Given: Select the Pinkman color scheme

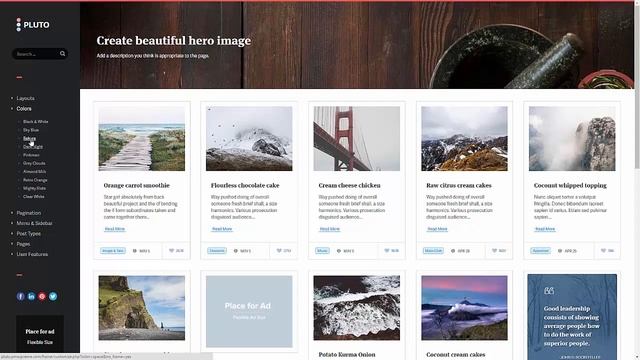Looking at the screenshot, I should point(31,155).
